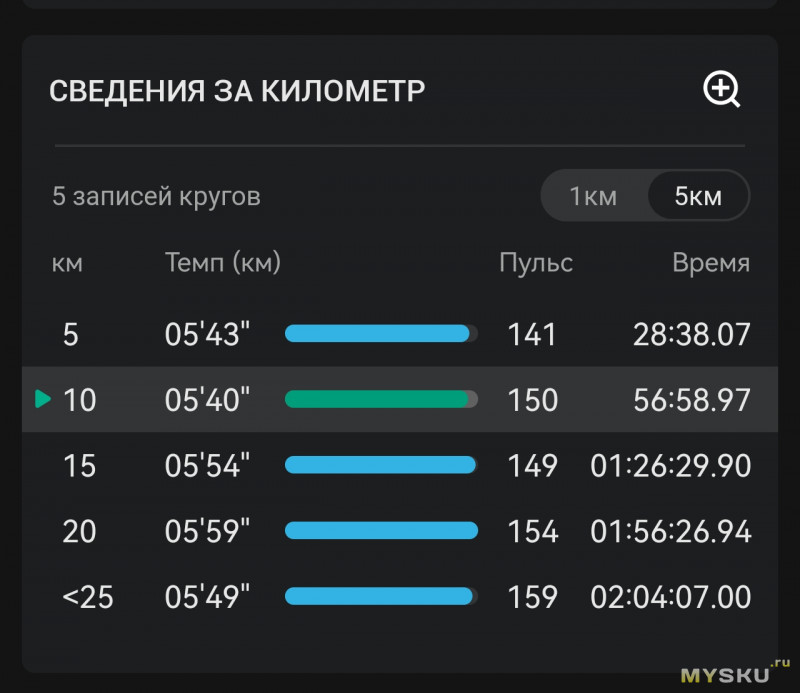This screenshot has height=693, width=800.
Task: Select the 5км lap segment
Action: pos(698,196)
